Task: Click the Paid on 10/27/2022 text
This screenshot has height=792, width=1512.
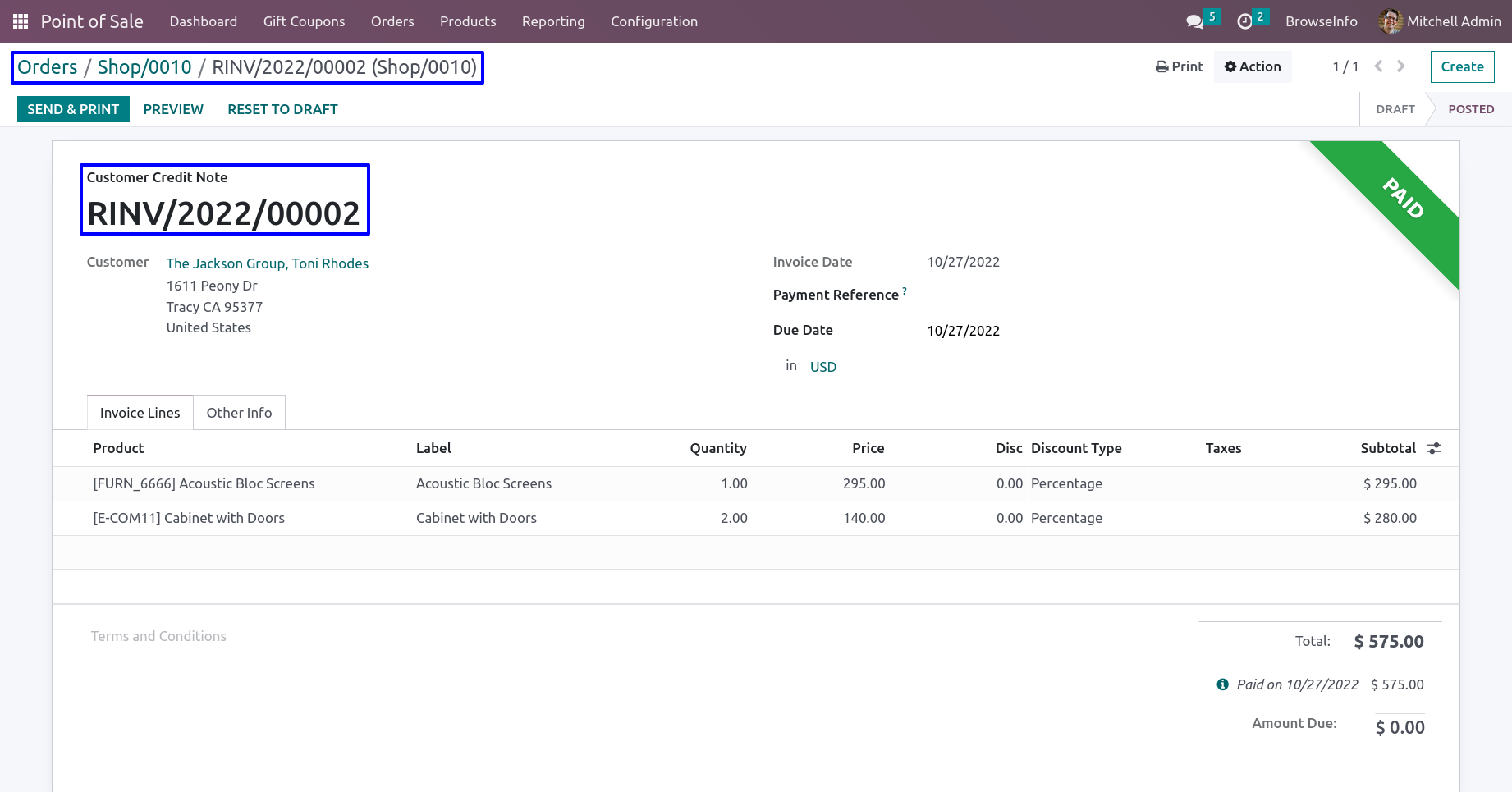Action: coord(1297,684)
